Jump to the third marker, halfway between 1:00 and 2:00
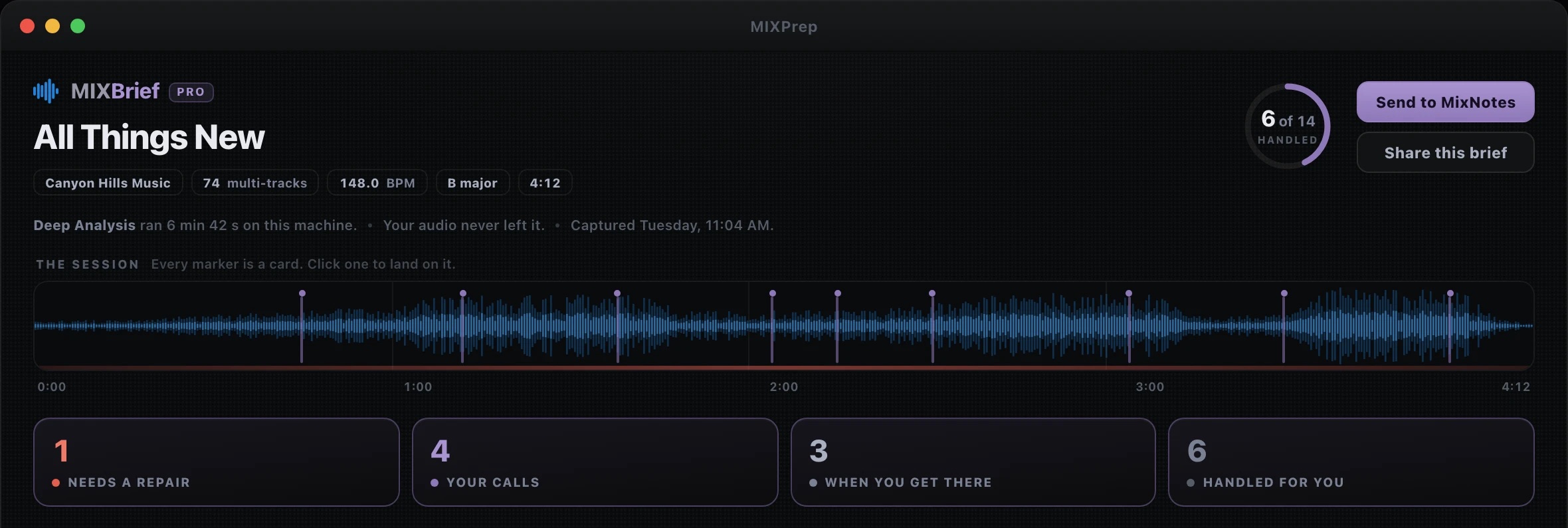1568x528 pixels. click(617, 326)
